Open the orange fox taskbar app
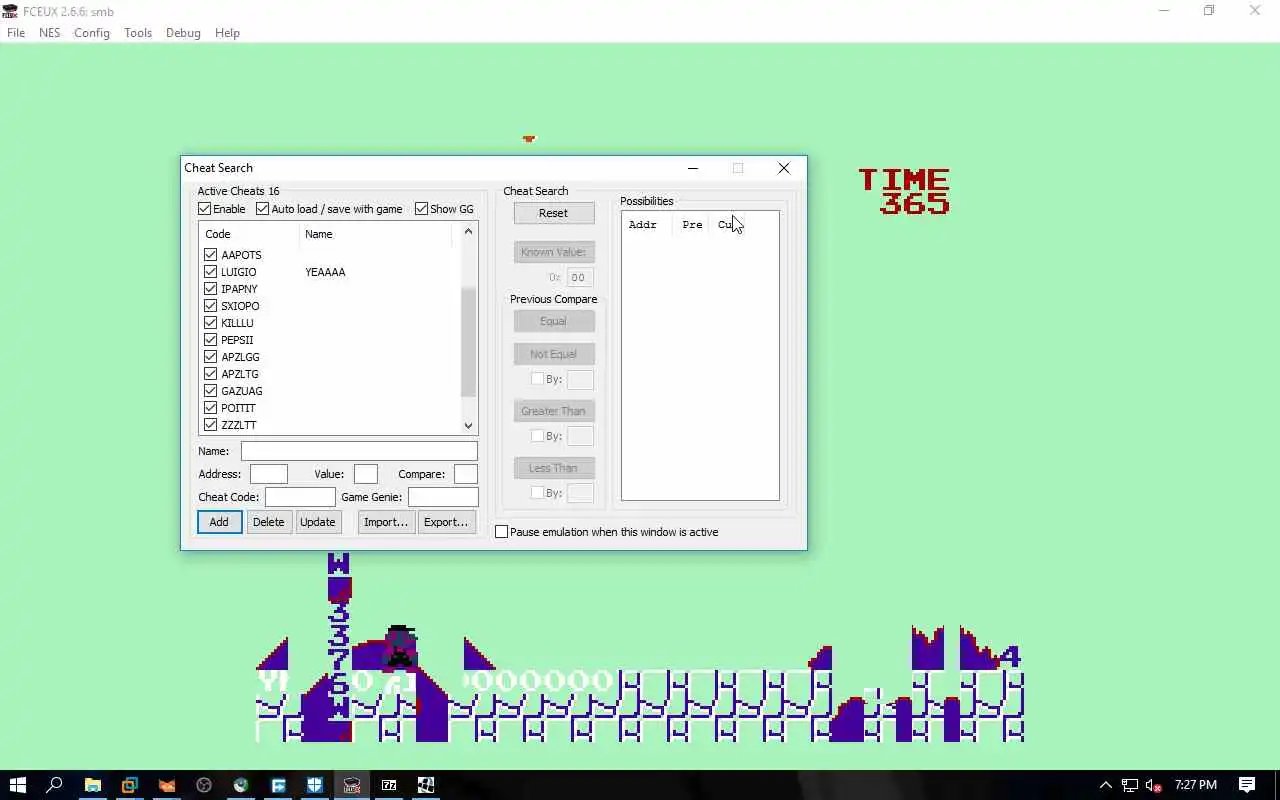Viewport: 1280px width, 800px height. [167, 785]
